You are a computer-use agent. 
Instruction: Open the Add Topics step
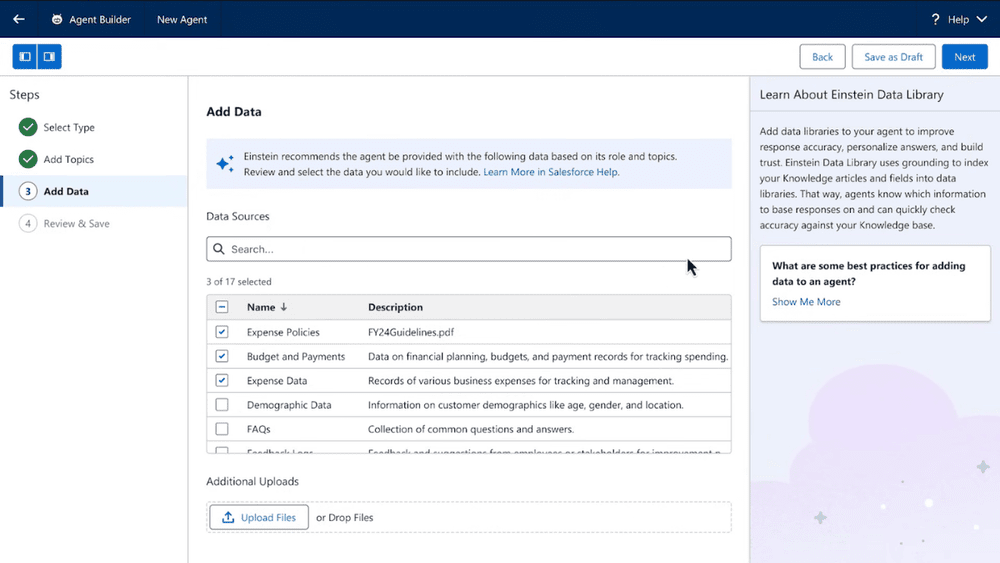(68, 159)
